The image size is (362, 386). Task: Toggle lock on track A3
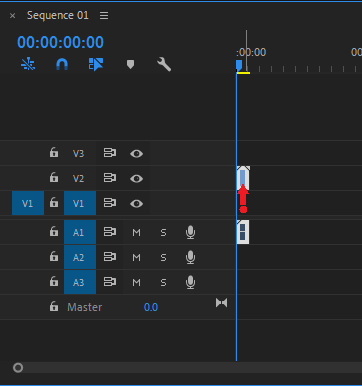pyautogui.click(x=54, y=282)
